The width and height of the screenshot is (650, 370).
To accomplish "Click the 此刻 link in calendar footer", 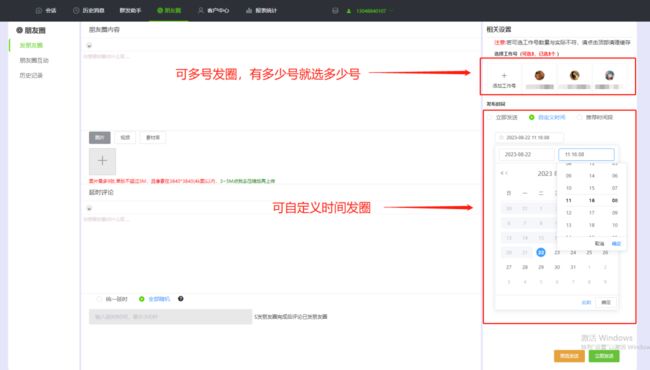I will click(x=586, y=302).
